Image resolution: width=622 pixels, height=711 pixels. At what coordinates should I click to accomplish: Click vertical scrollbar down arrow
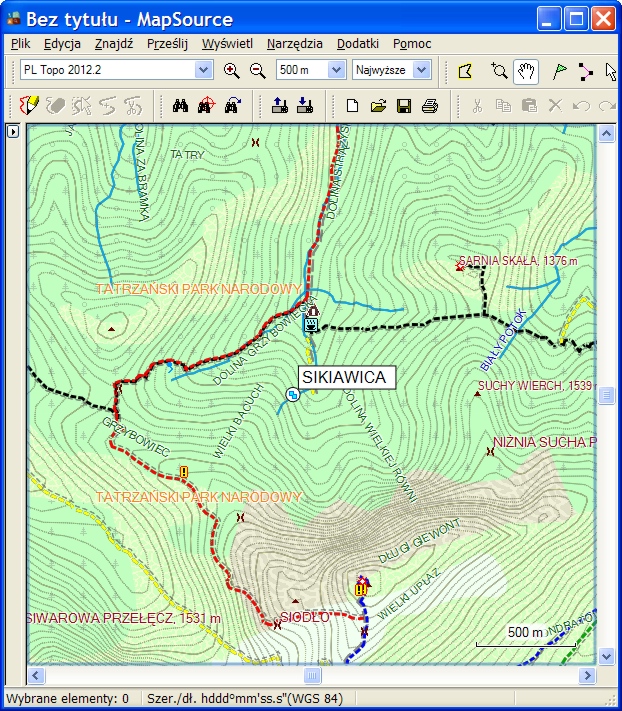tap(607, 656)
